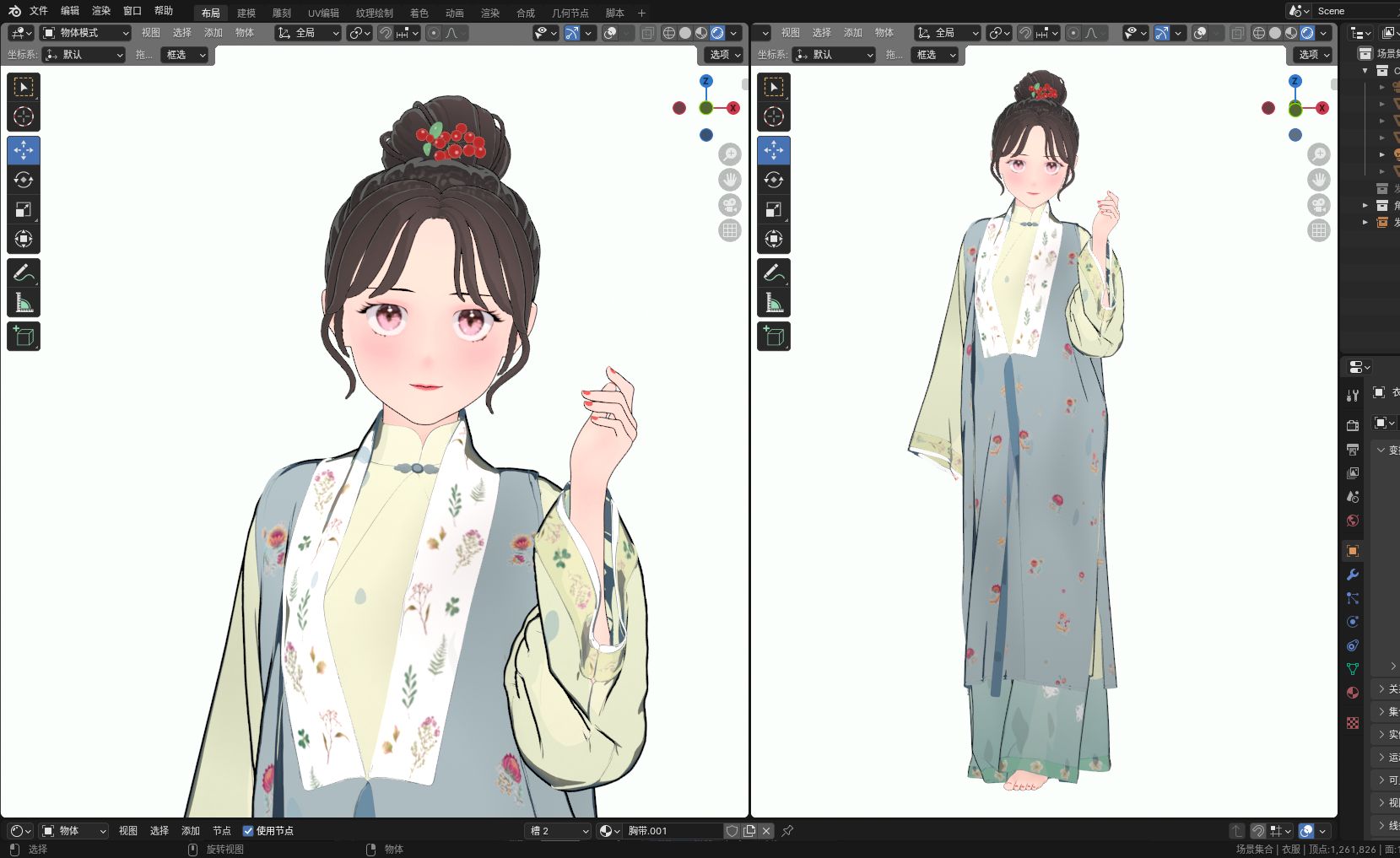The height and width of the screenshot is (858, 1400).
Task: Activate the Cursor tool in right viewport
Action: click(774, 116)
